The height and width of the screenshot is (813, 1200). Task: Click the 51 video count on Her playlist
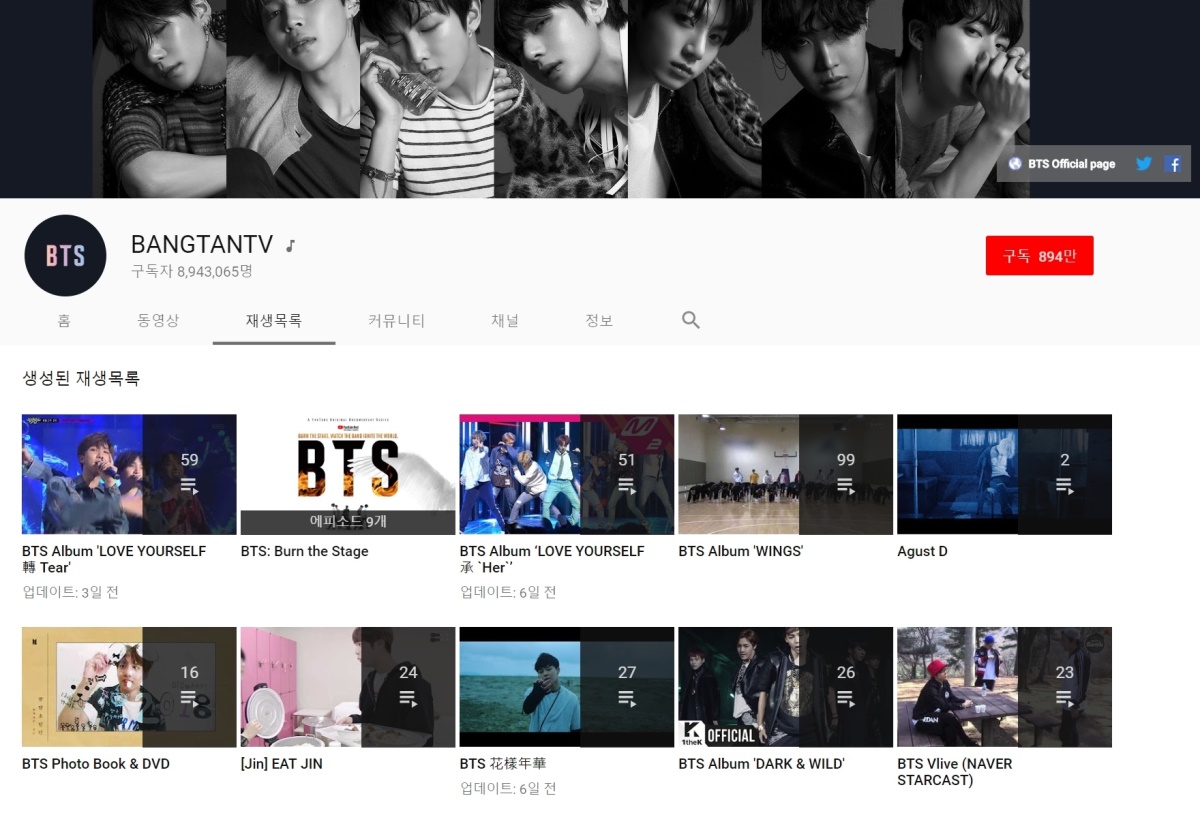point(627,460)
